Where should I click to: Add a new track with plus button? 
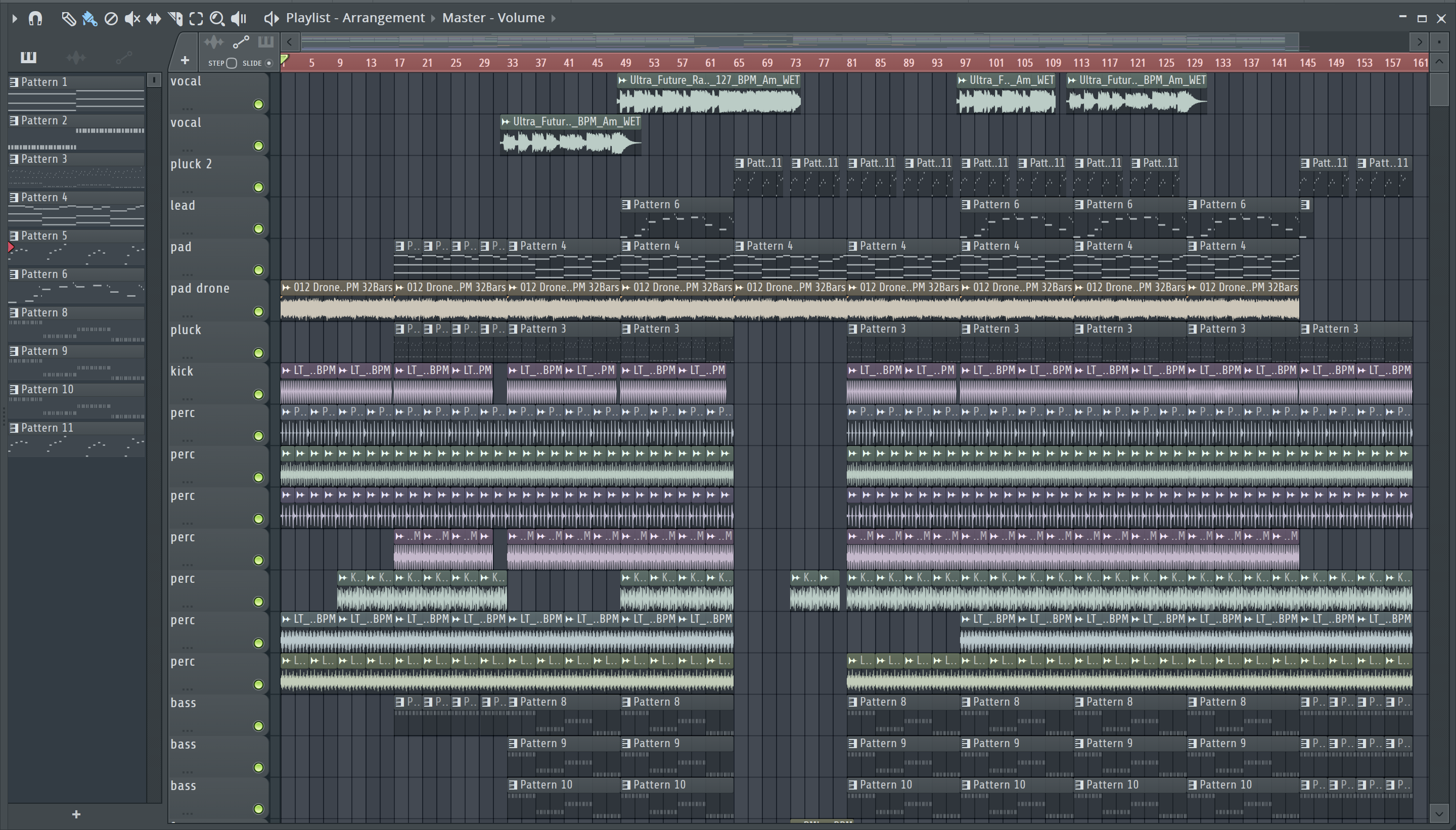(185, 61)
